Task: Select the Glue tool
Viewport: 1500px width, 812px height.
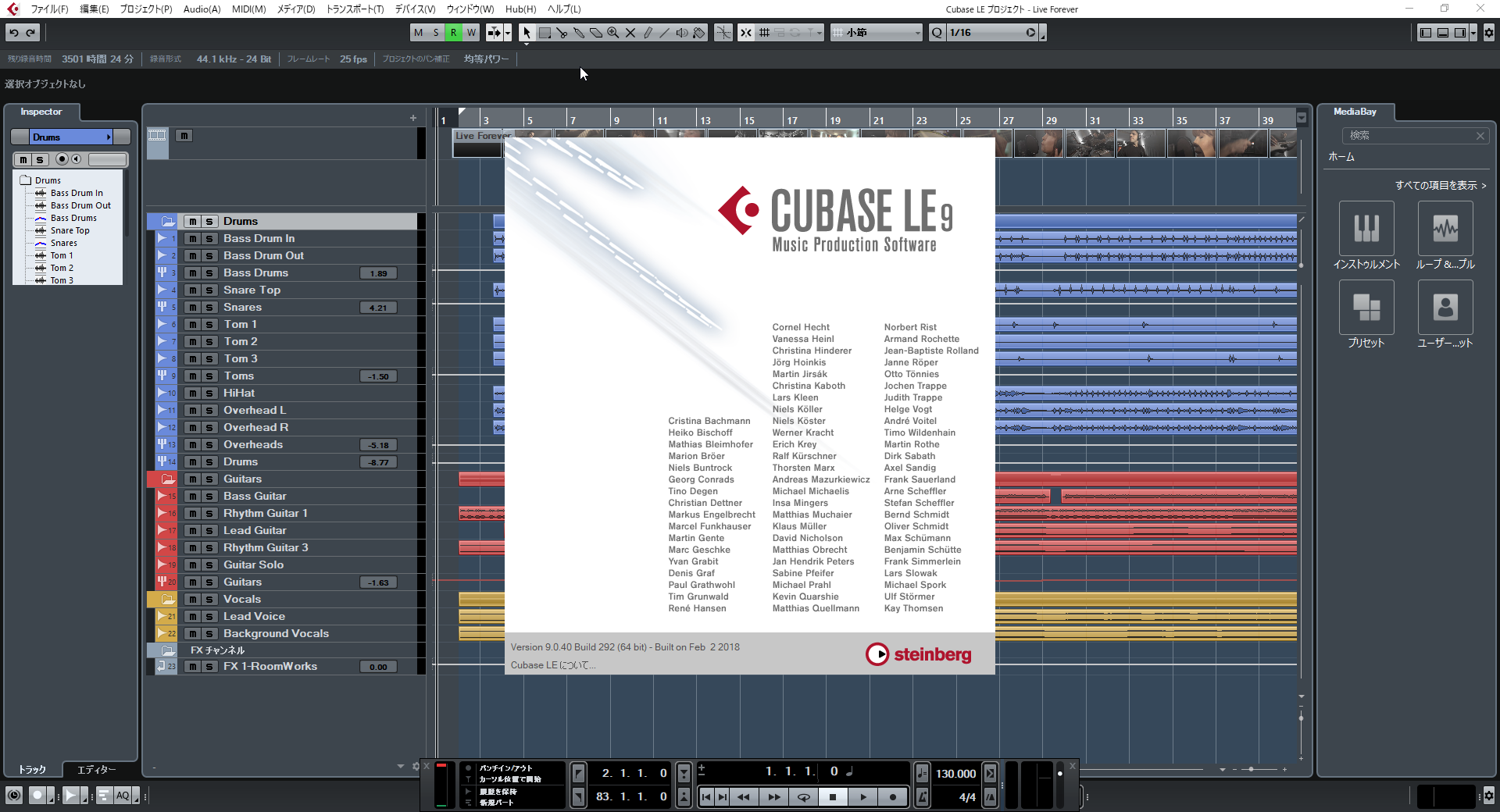Action: tap(579, 33)
